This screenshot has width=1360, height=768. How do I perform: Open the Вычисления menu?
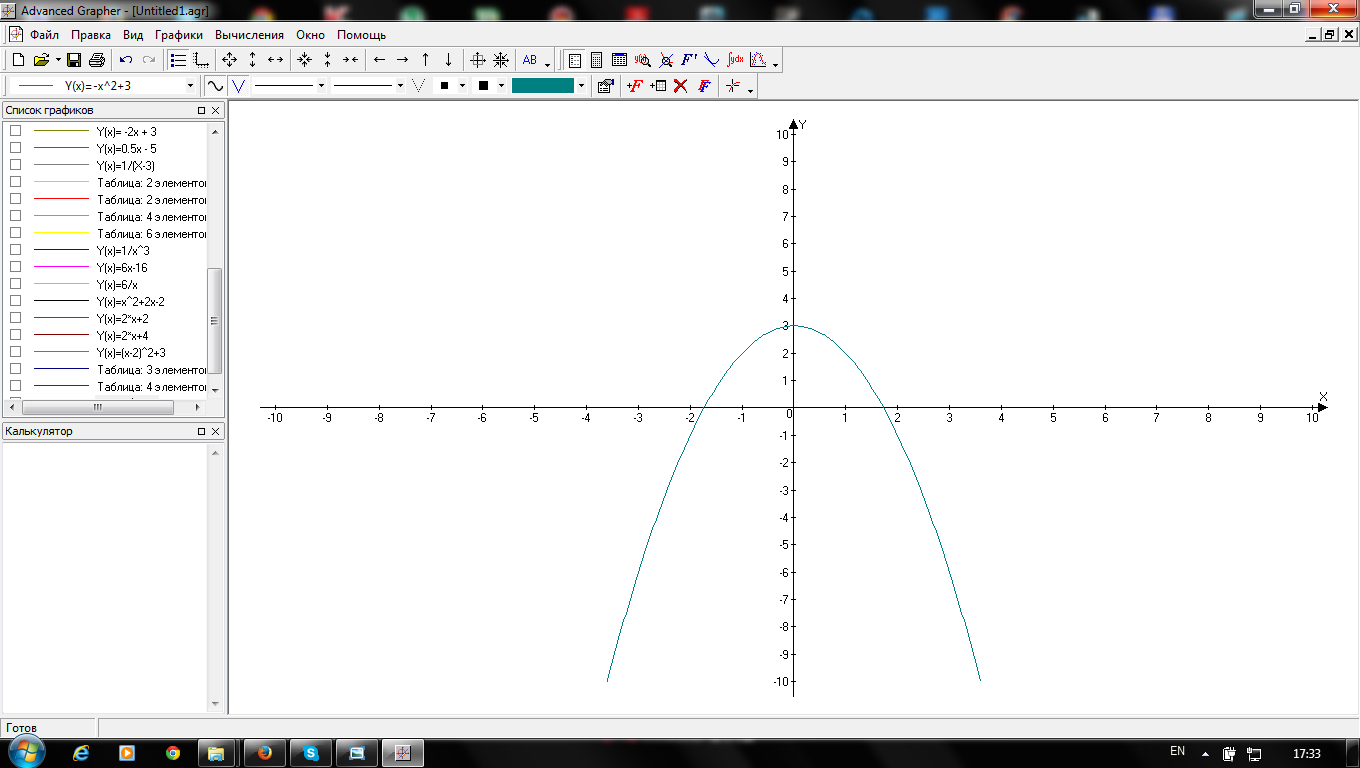click(249, 35)
